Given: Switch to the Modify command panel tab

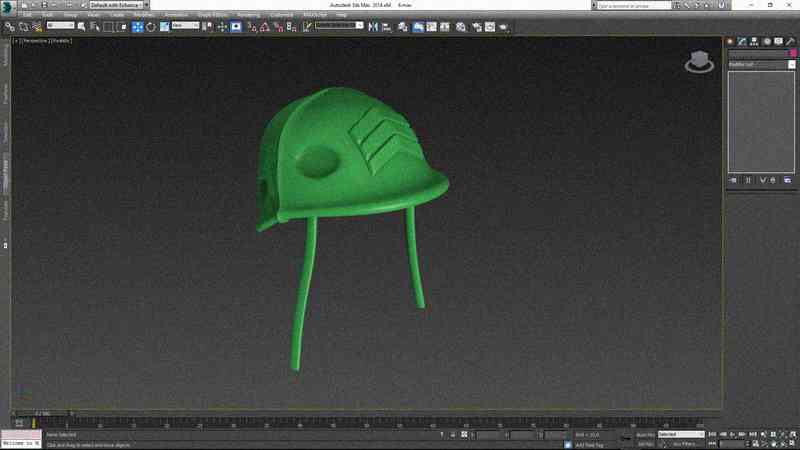Looking at the screenshot, I should (742, 41).
